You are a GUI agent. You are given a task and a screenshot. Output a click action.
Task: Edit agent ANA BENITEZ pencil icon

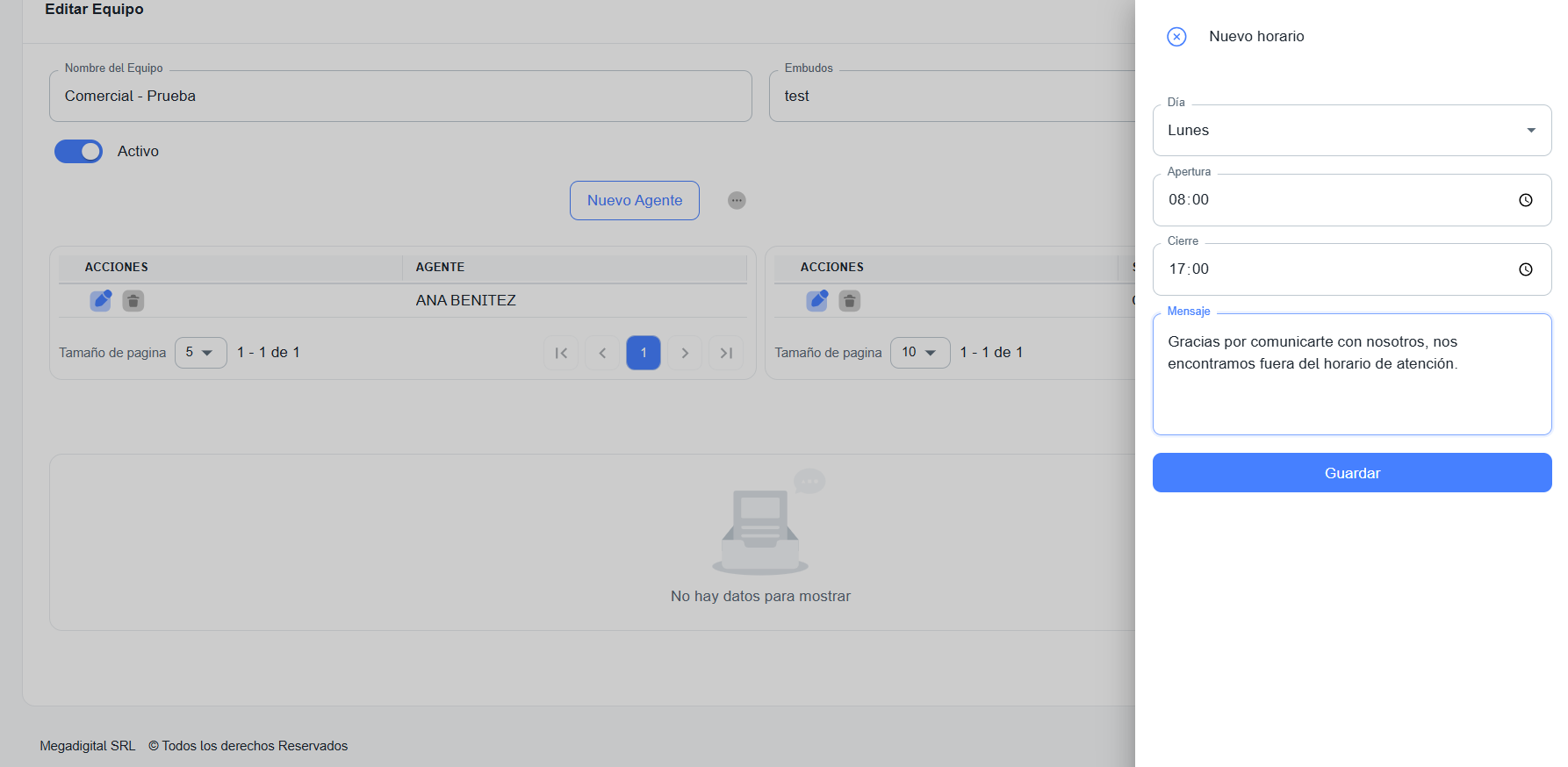point(101,301)
